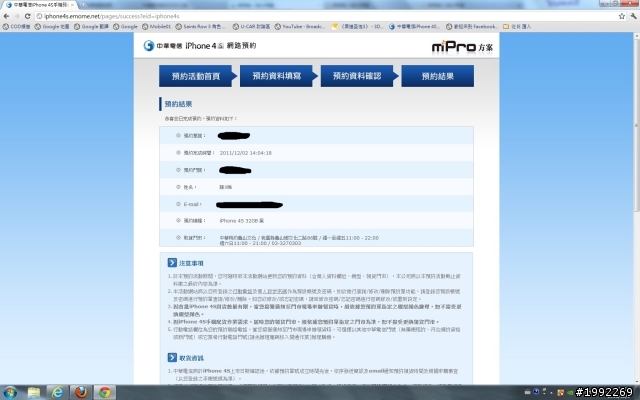Reload the page with the refresh icon
This screenshot has height=400, width=640.
[27, 16]
